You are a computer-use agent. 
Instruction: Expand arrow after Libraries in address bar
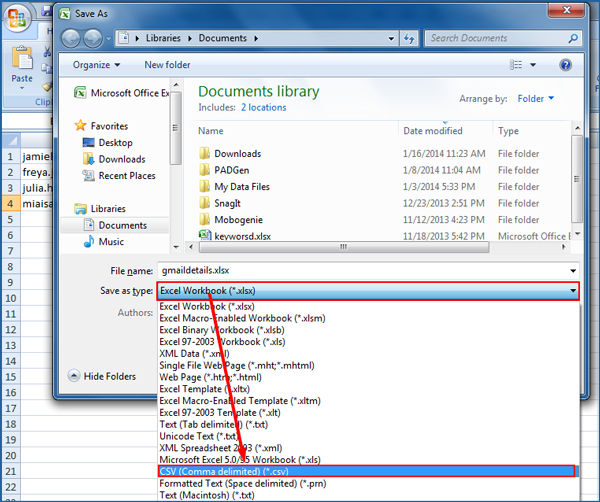tap(189, 38)
